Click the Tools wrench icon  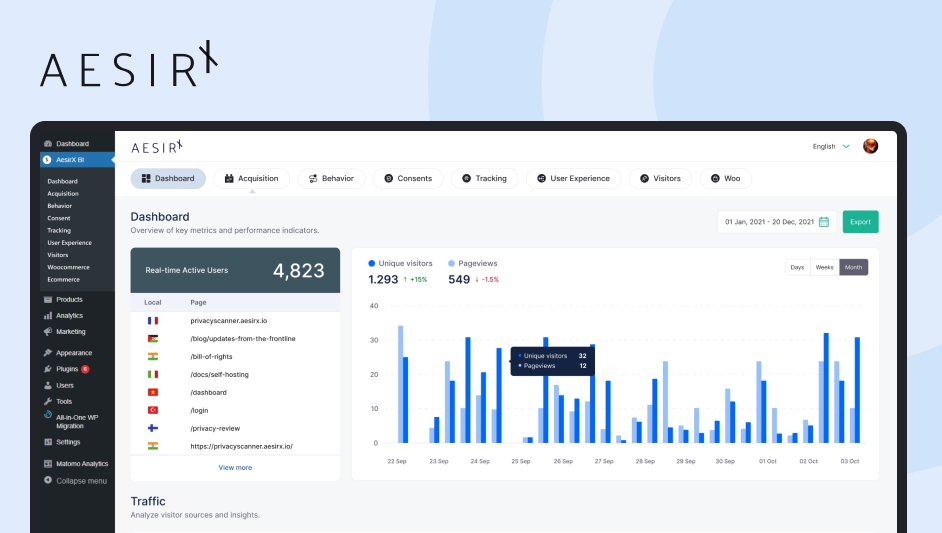coord(47,401)
